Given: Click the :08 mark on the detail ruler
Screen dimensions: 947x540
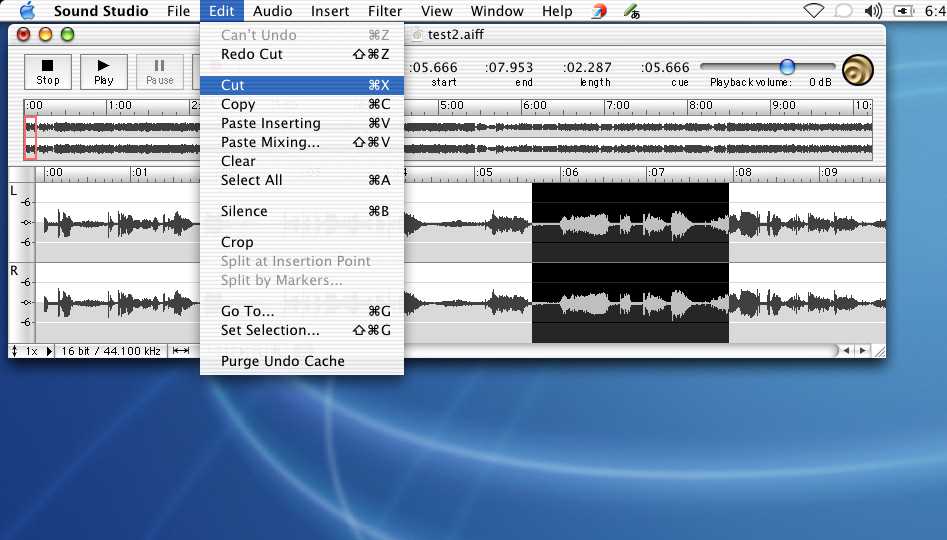Looking at the screenshot, I should 743,172.
